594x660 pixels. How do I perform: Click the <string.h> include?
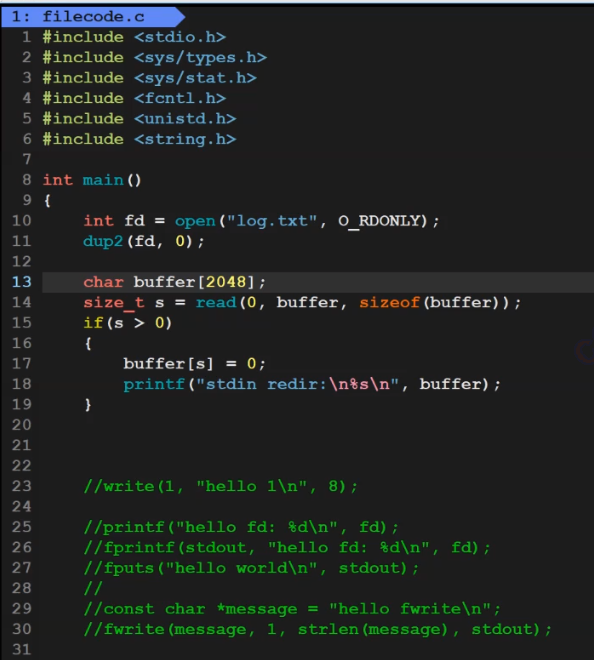tap(185, 139)
